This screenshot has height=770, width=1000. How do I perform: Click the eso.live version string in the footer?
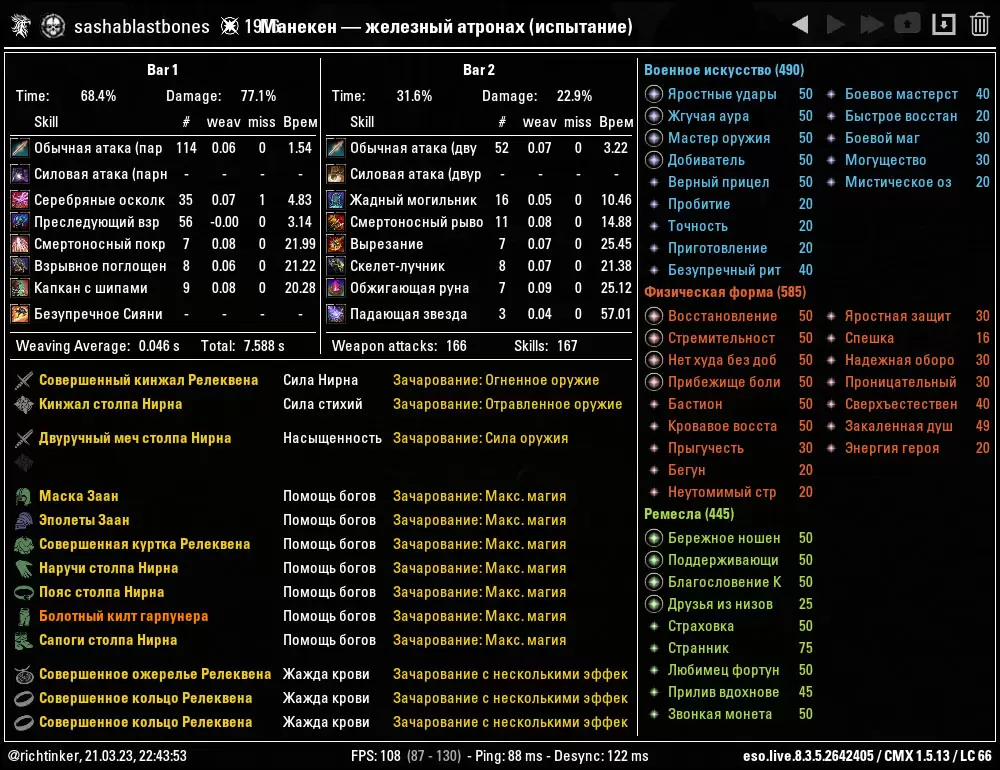coord(867,756)
